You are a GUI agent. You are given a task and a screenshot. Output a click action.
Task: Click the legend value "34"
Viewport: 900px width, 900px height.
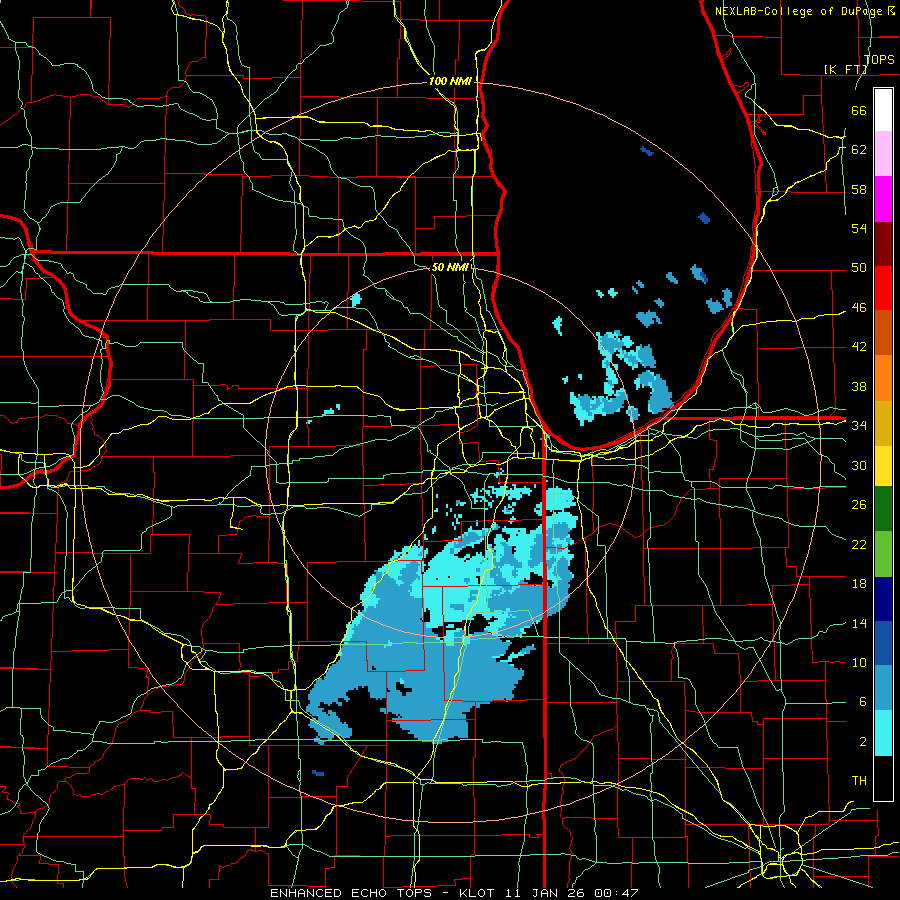859,425
